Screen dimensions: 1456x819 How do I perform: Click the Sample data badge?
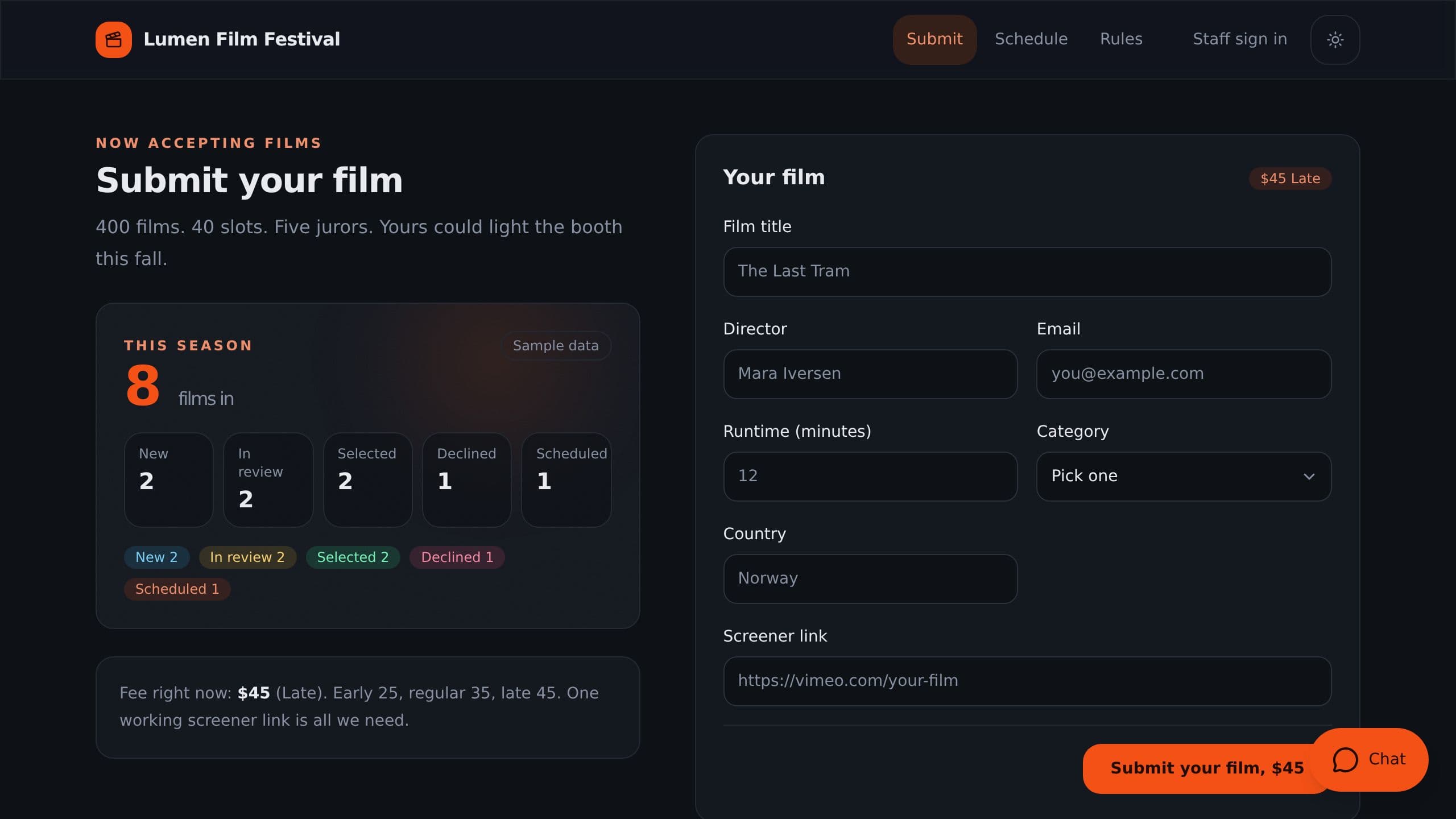556,345
